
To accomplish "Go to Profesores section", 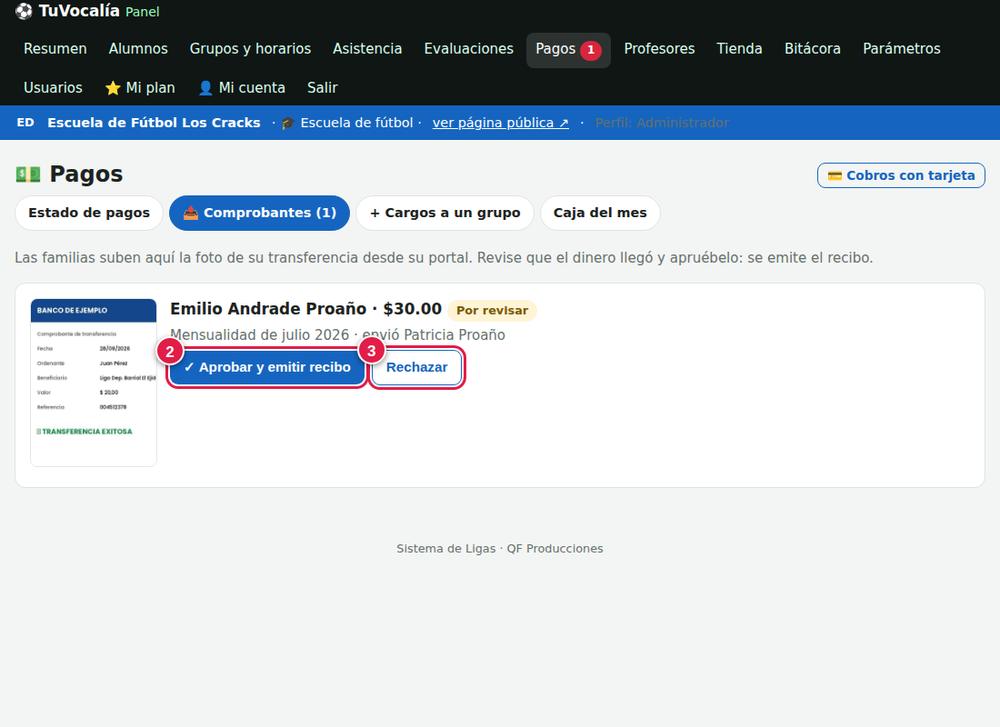I will 659,49.
